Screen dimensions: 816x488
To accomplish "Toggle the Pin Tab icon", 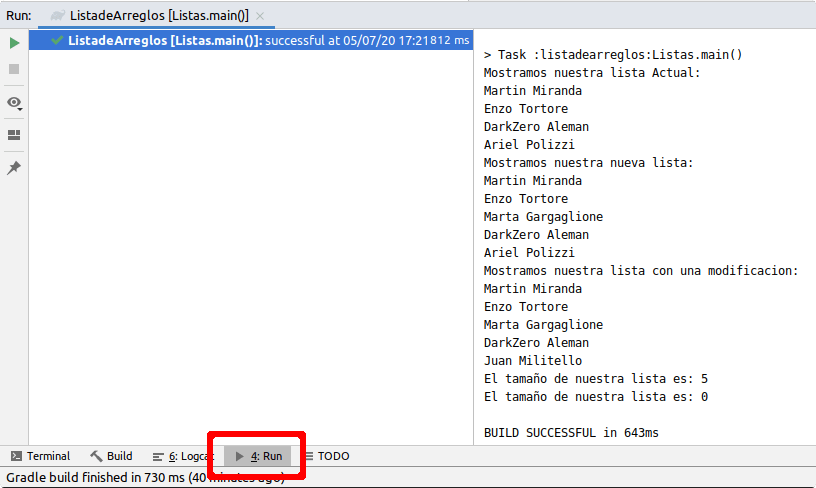I will click(14, 168).
